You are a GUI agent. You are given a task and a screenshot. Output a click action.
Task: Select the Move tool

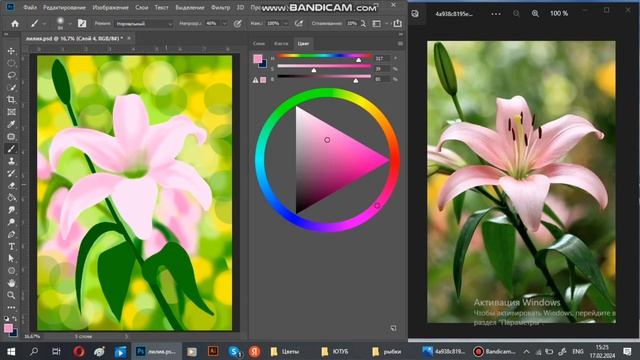pyautogui.click(x=11, y=51)
